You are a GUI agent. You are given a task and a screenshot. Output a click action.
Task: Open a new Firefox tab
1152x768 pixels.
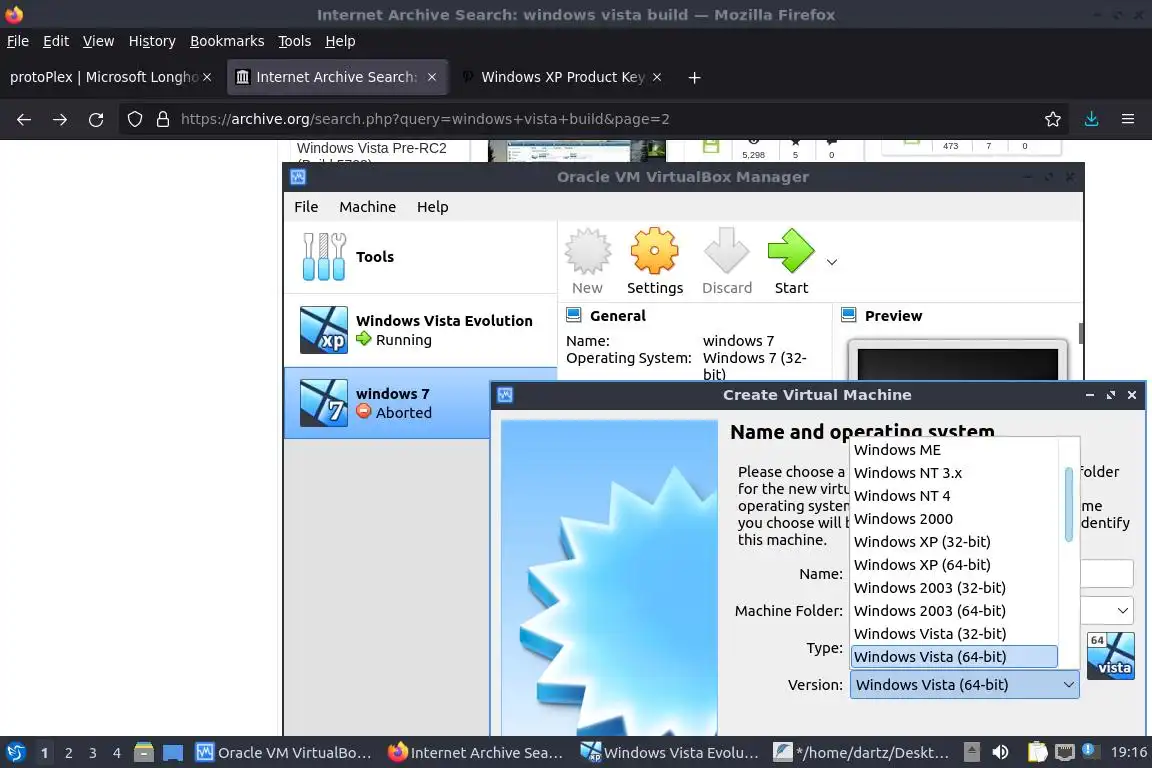694,78
